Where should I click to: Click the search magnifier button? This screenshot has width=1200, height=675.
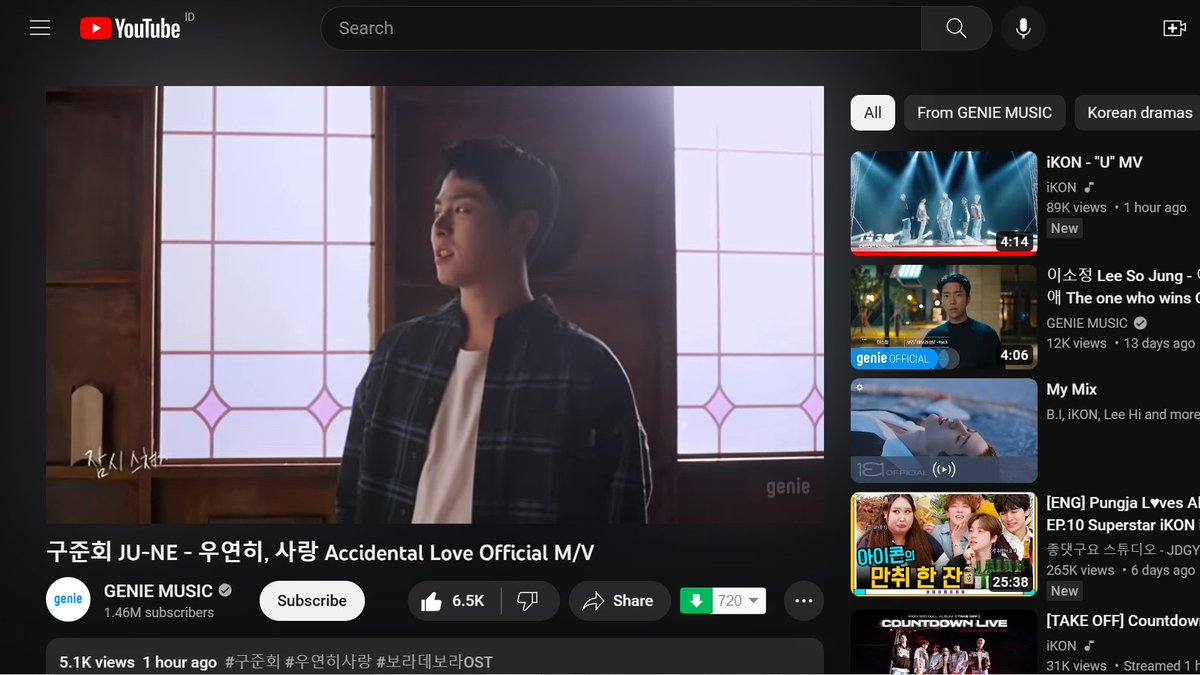click(956, 28)
